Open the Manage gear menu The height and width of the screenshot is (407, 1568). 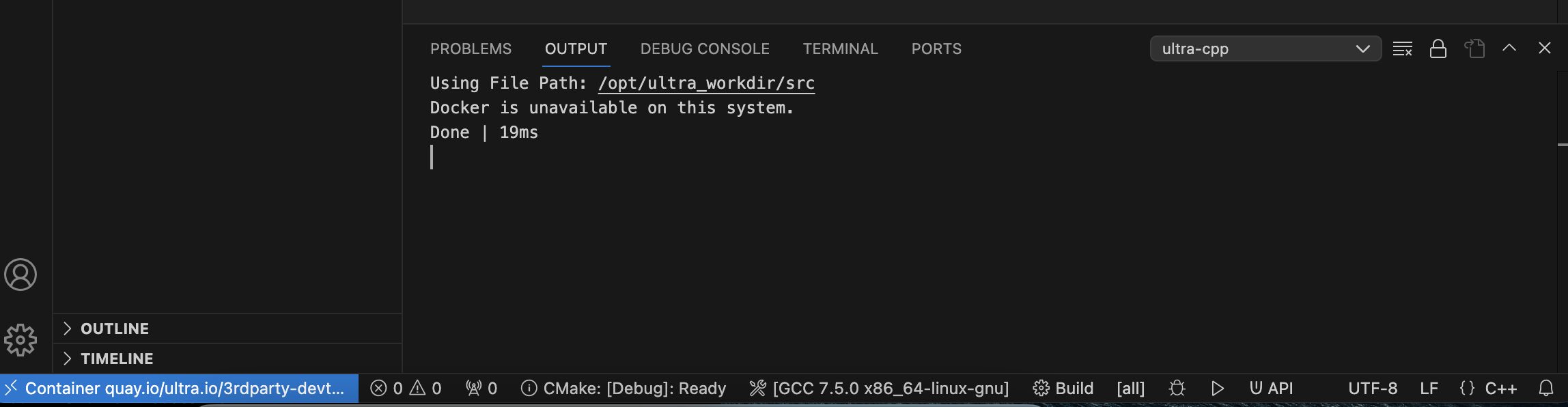point(20,339)
